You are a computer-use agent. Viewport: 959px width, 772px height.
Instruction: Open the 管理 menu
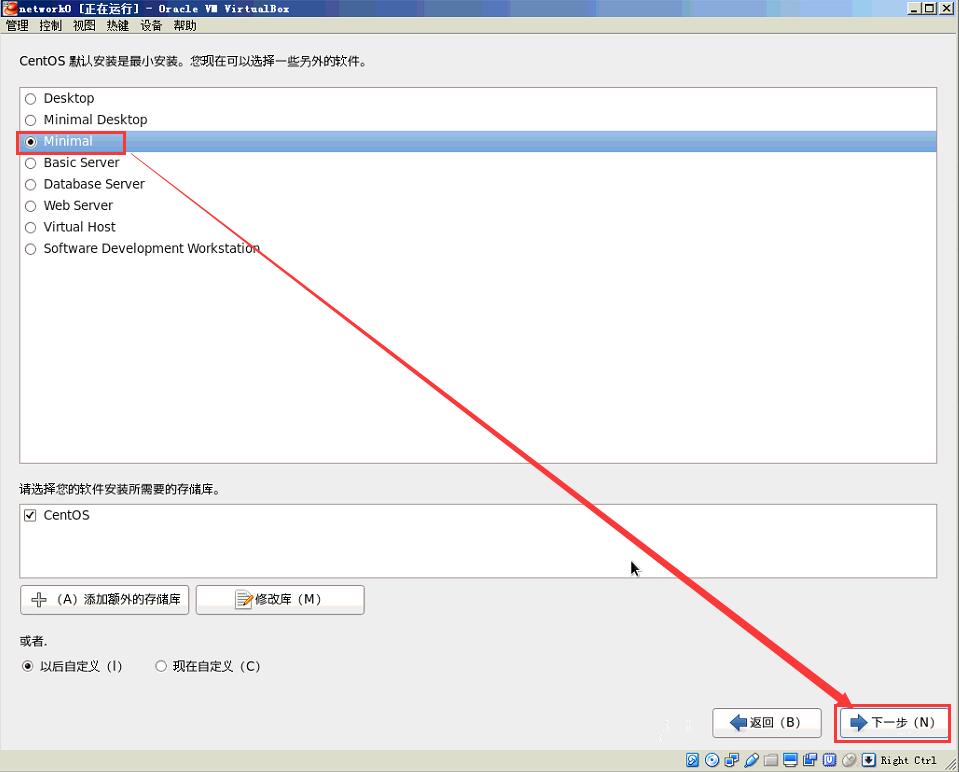pos(17,26)
